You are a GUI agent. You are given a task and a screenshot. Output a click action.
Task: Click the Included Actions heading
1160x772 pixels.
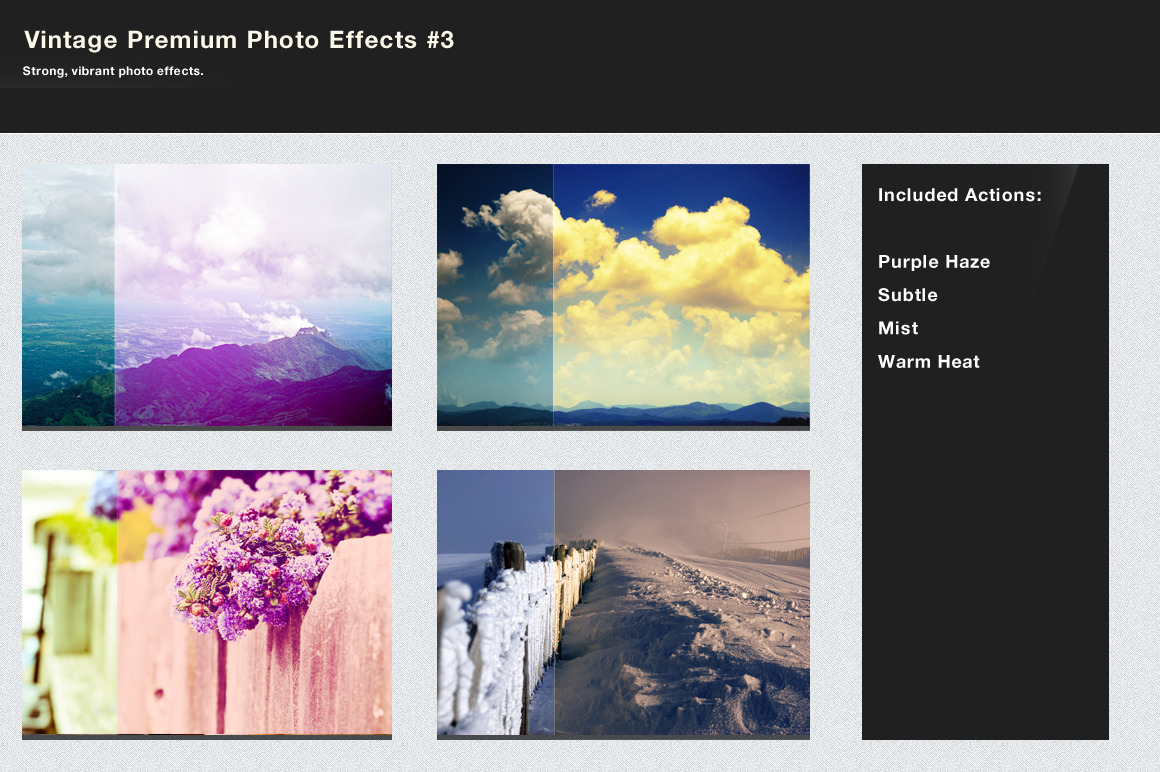pos(959,195)
